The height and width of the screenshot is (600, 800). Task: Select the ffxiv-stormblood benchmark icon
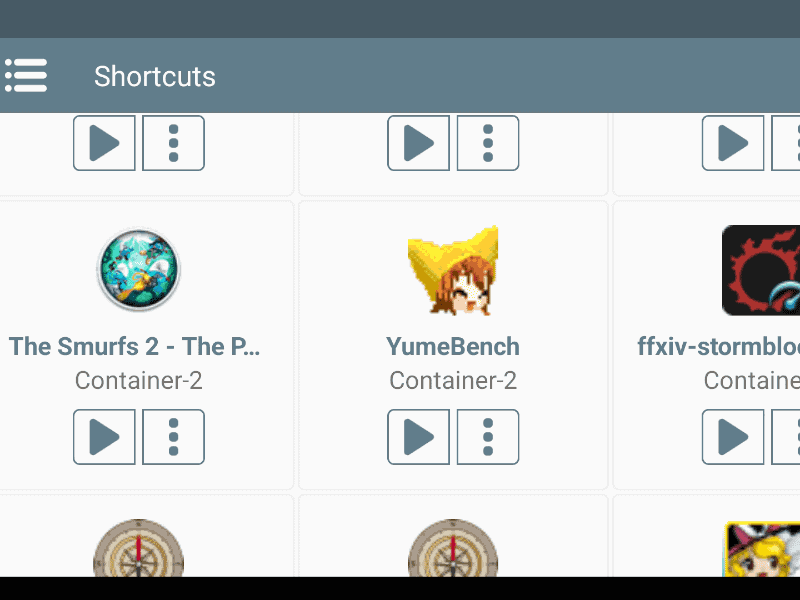pos(762,270)
